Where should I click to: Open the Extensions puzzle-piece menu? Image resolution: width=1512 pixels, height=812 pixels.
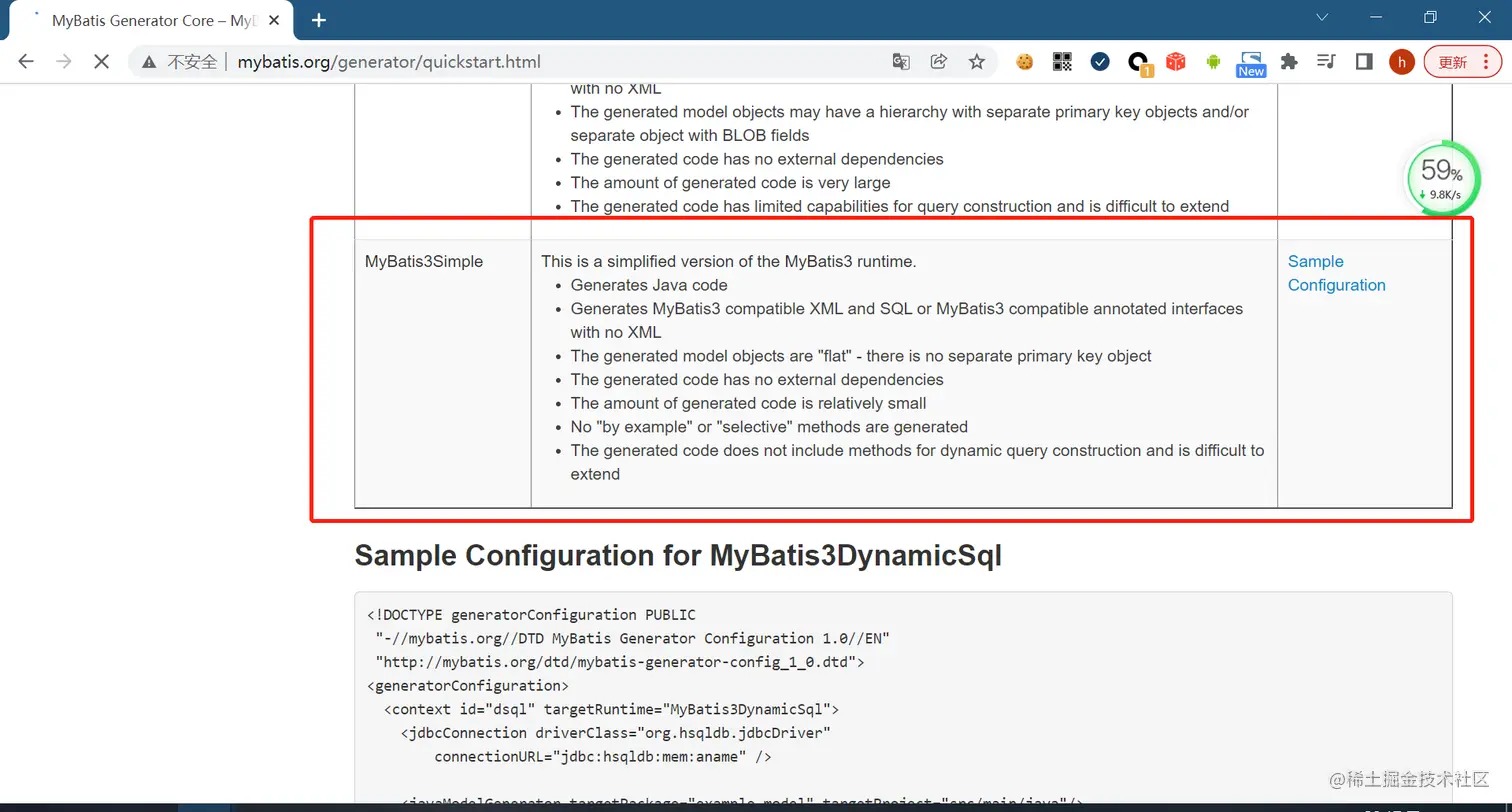(1289, 62)
